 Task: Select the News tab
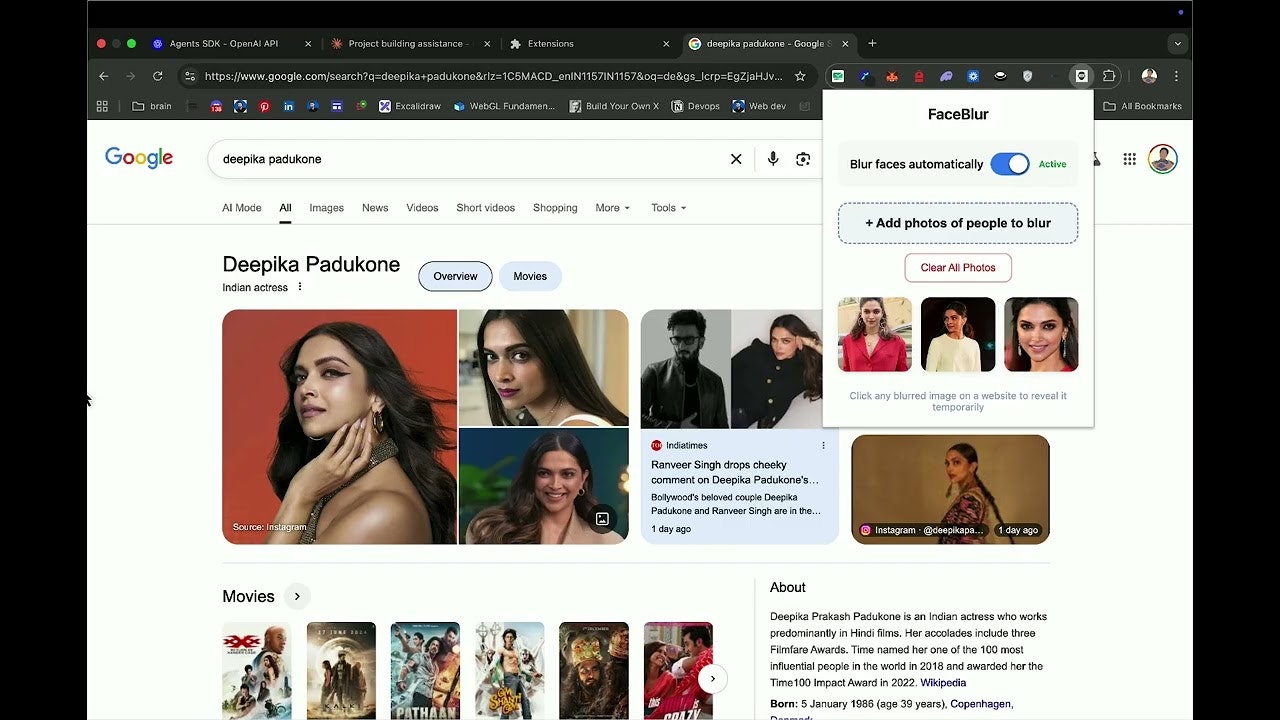pyautogui.click(x=375, y=208)
